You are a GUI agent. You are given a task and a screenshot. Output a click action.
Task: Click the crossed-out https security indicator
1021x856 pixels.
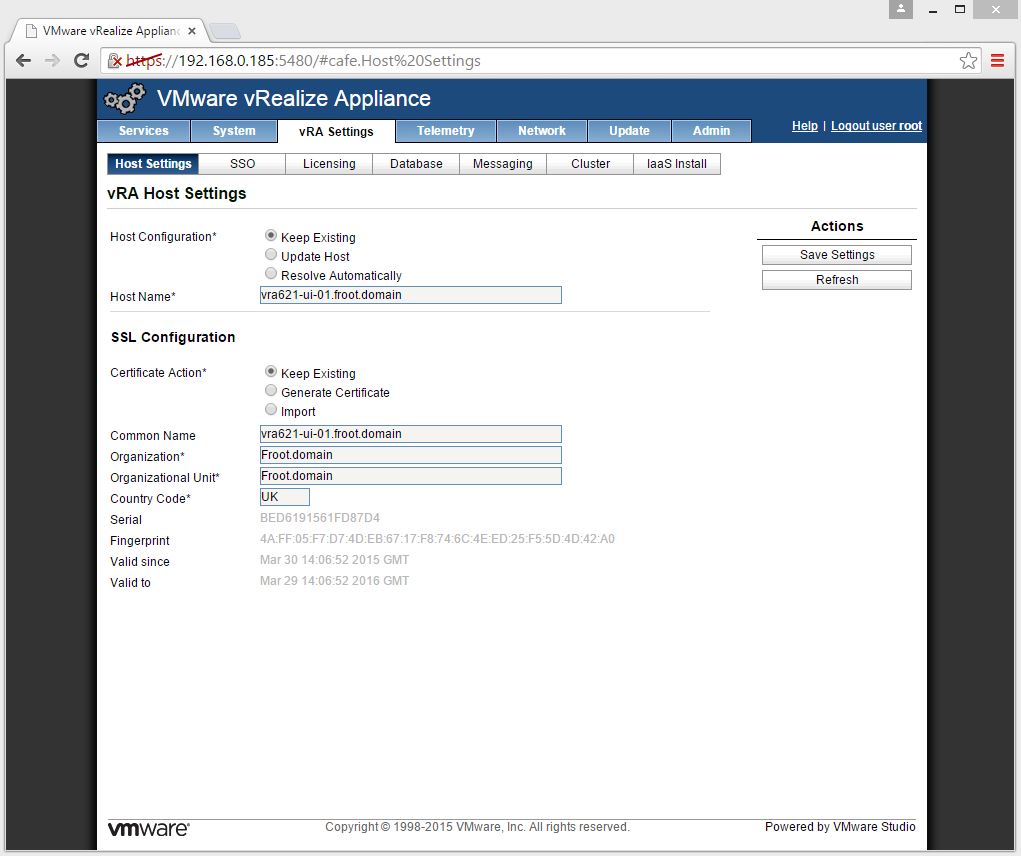[x=116, y=61]
